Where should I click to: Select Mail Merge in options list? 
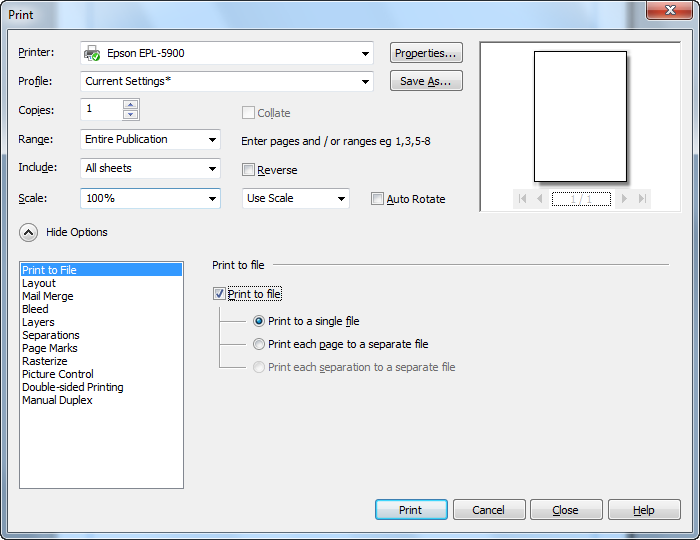click(x=101, y=296)
